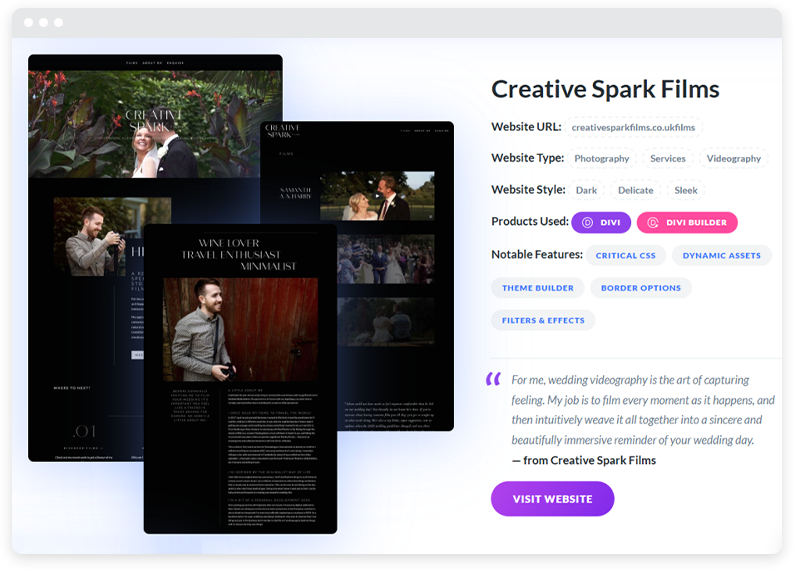Open the pink Divi Builder product badge
Viewport: 794px width, 570px height.
[x=687, y=222]
